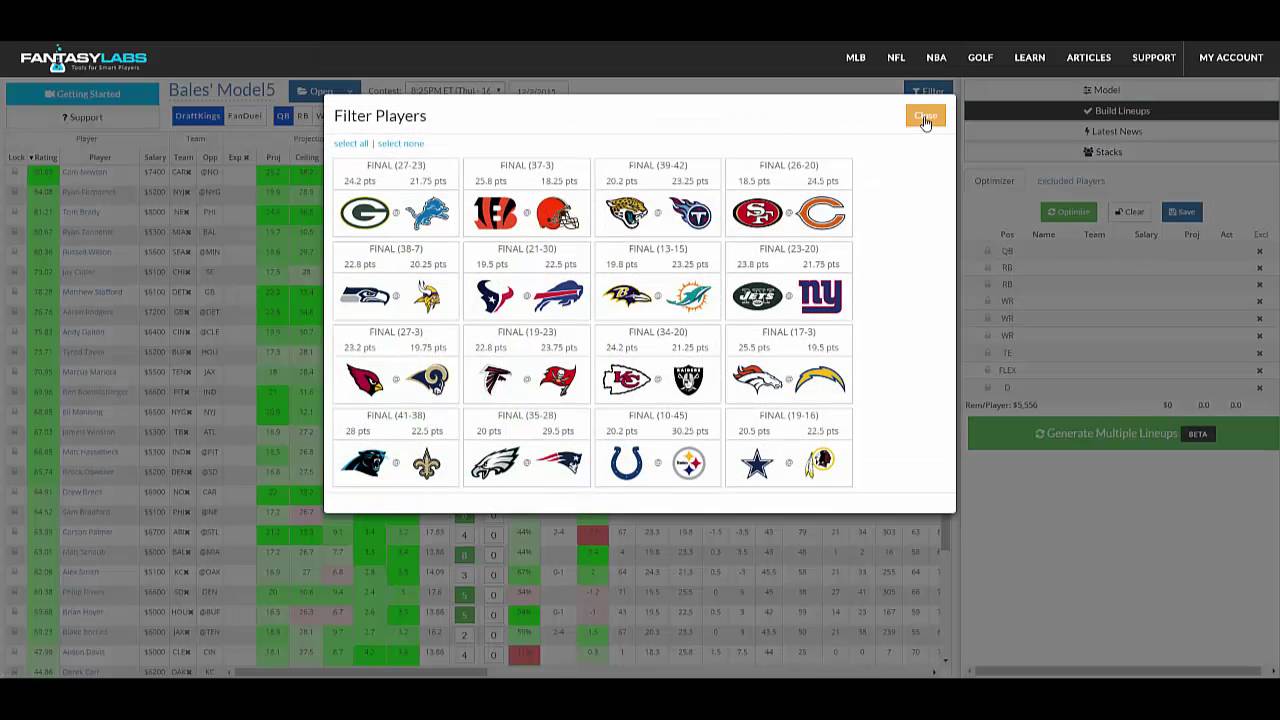Choose the Jacksonville Jaguars logo
Screen dimensions: 1280x720
[626, 213]
